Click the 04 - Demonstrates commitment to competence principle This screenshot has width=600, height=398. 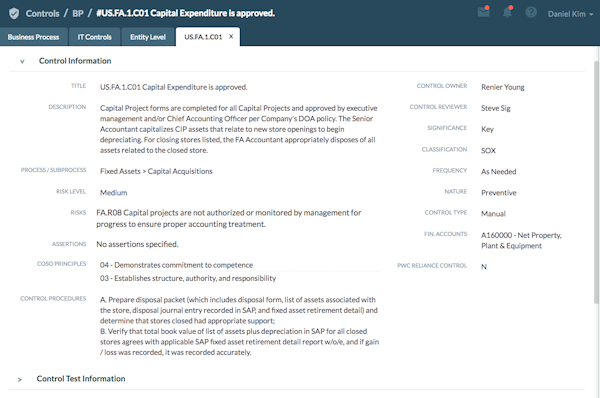click(176, 265)
